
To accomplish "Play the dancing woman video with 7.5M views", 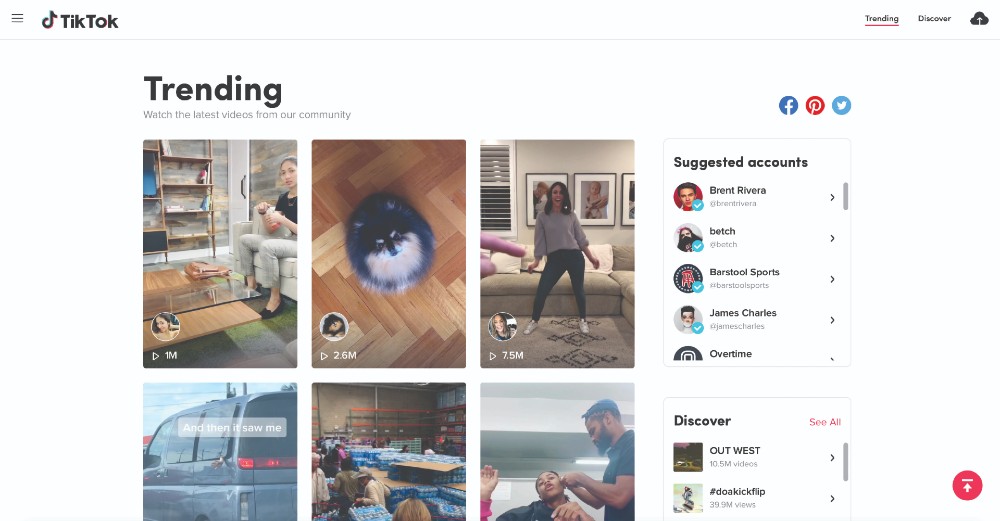I will point(557,254).
